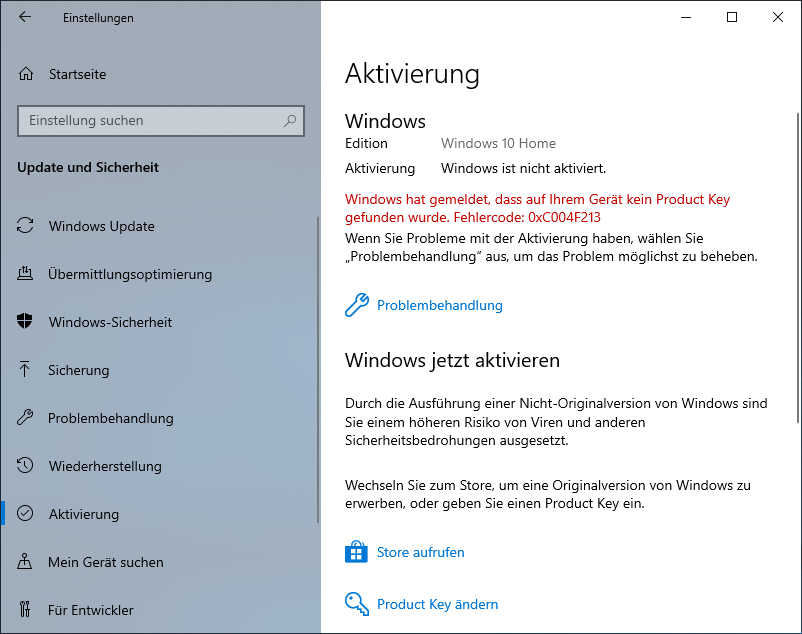Click the Windows-Sicherheit shield icon
This screenshot has width=802, height=634.
pyautogui.click(x=25, y=321)
